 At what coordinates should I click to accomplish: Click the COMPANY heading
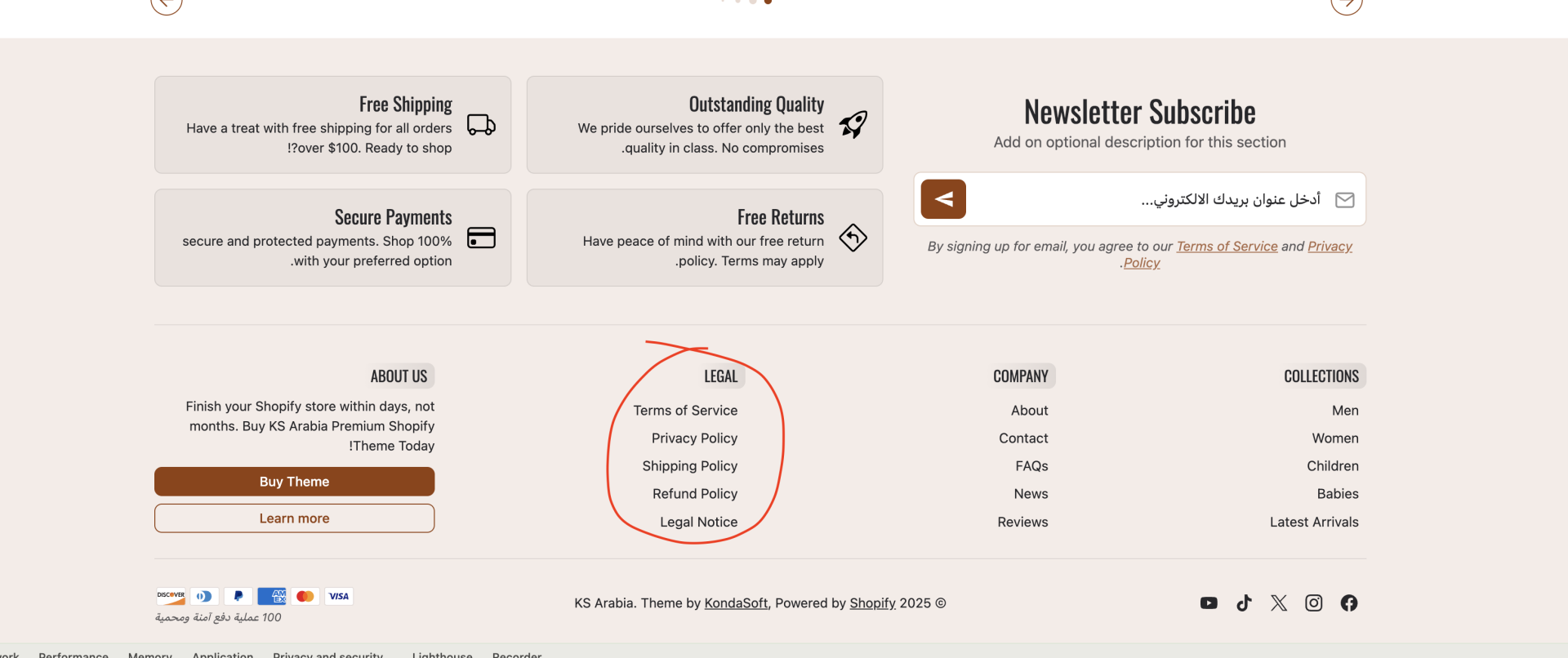coord(1021,376)
